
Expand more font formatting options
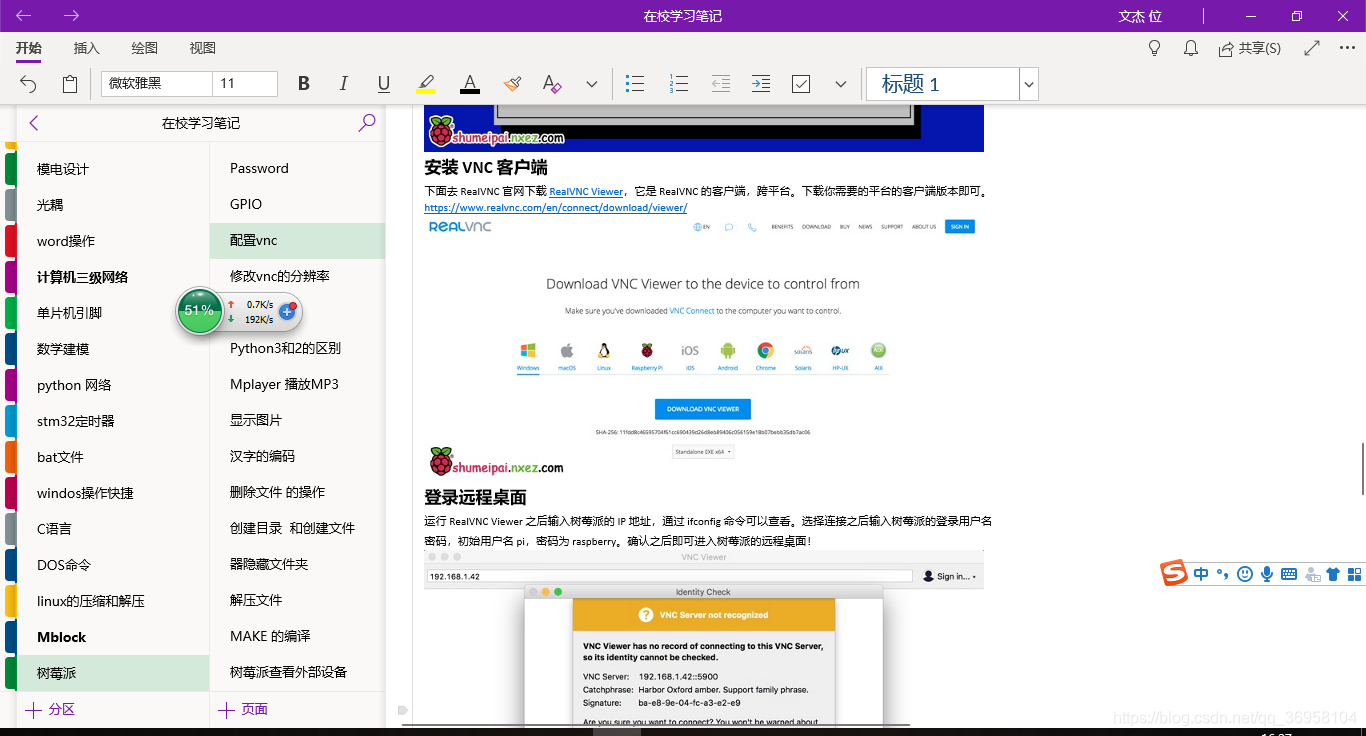coord(591,84)
